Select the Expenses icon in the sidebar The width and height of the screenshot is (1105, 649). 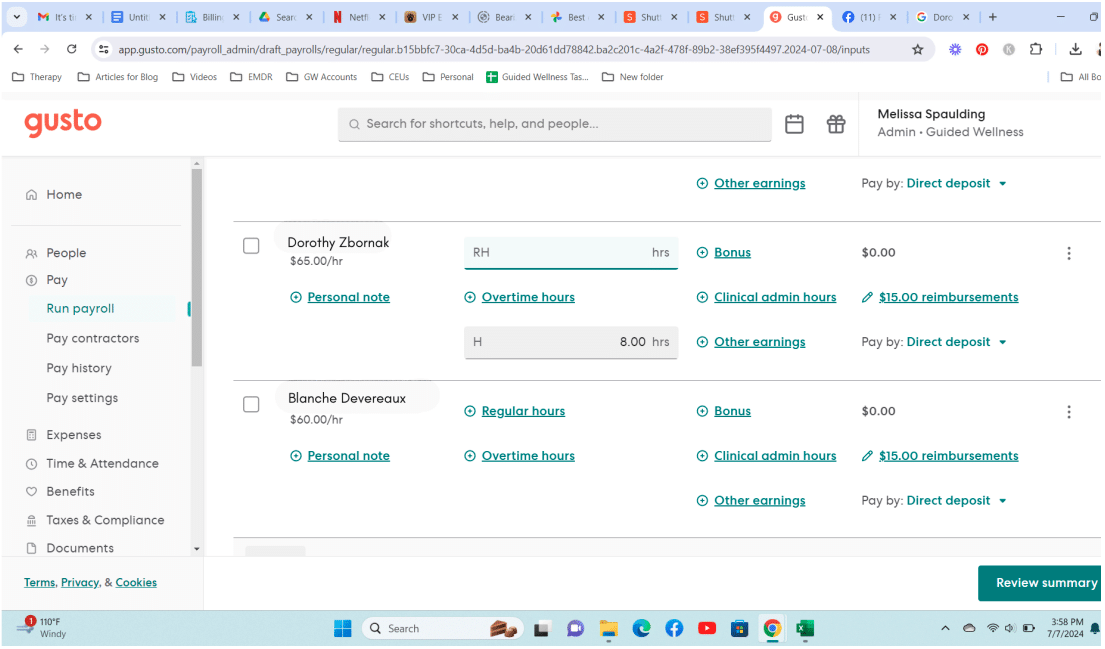pyautogui.click(x=34, y=434)
